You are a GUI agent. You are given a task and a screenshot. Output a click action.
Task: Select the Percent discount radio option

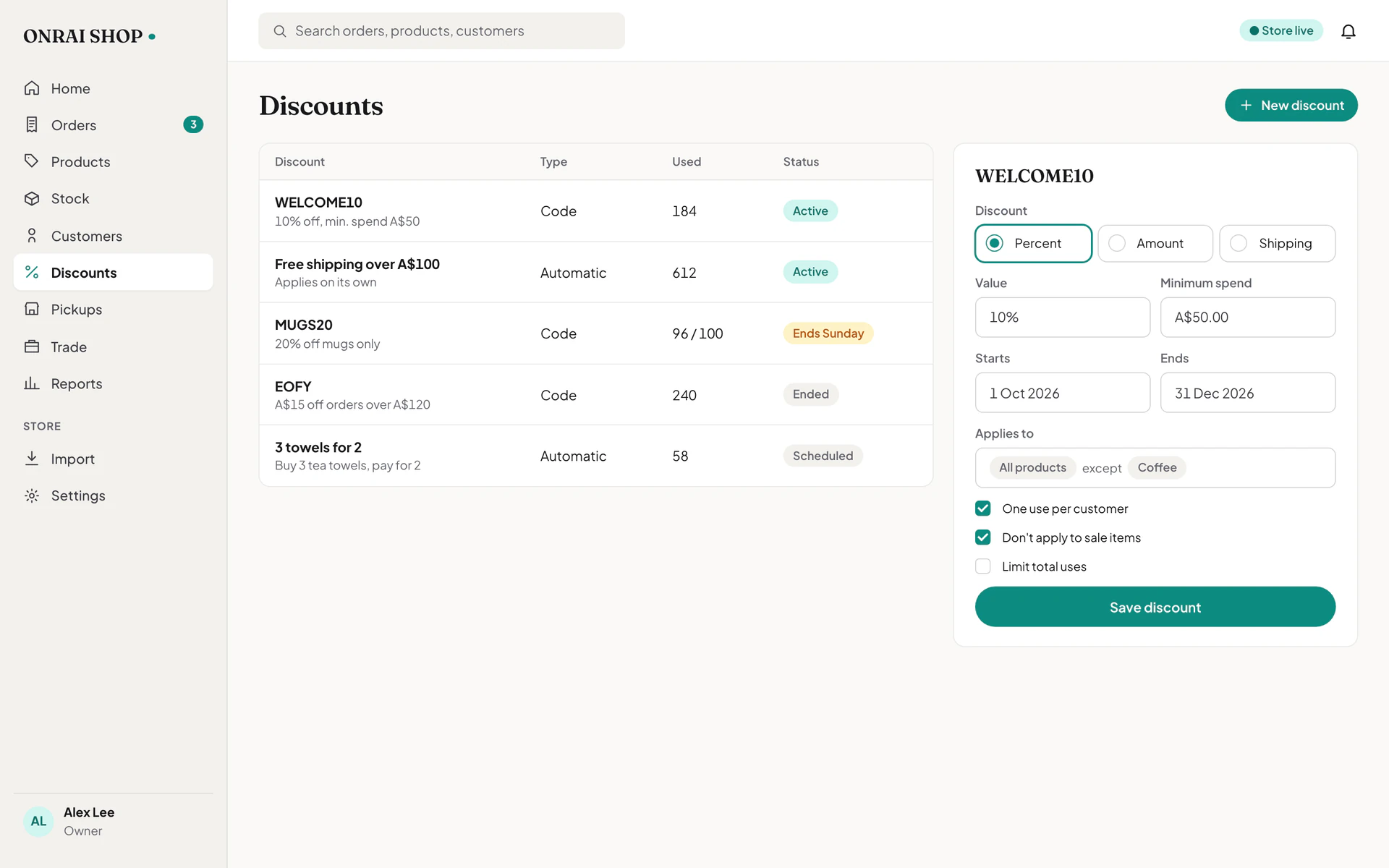(x=1033, y=243)
